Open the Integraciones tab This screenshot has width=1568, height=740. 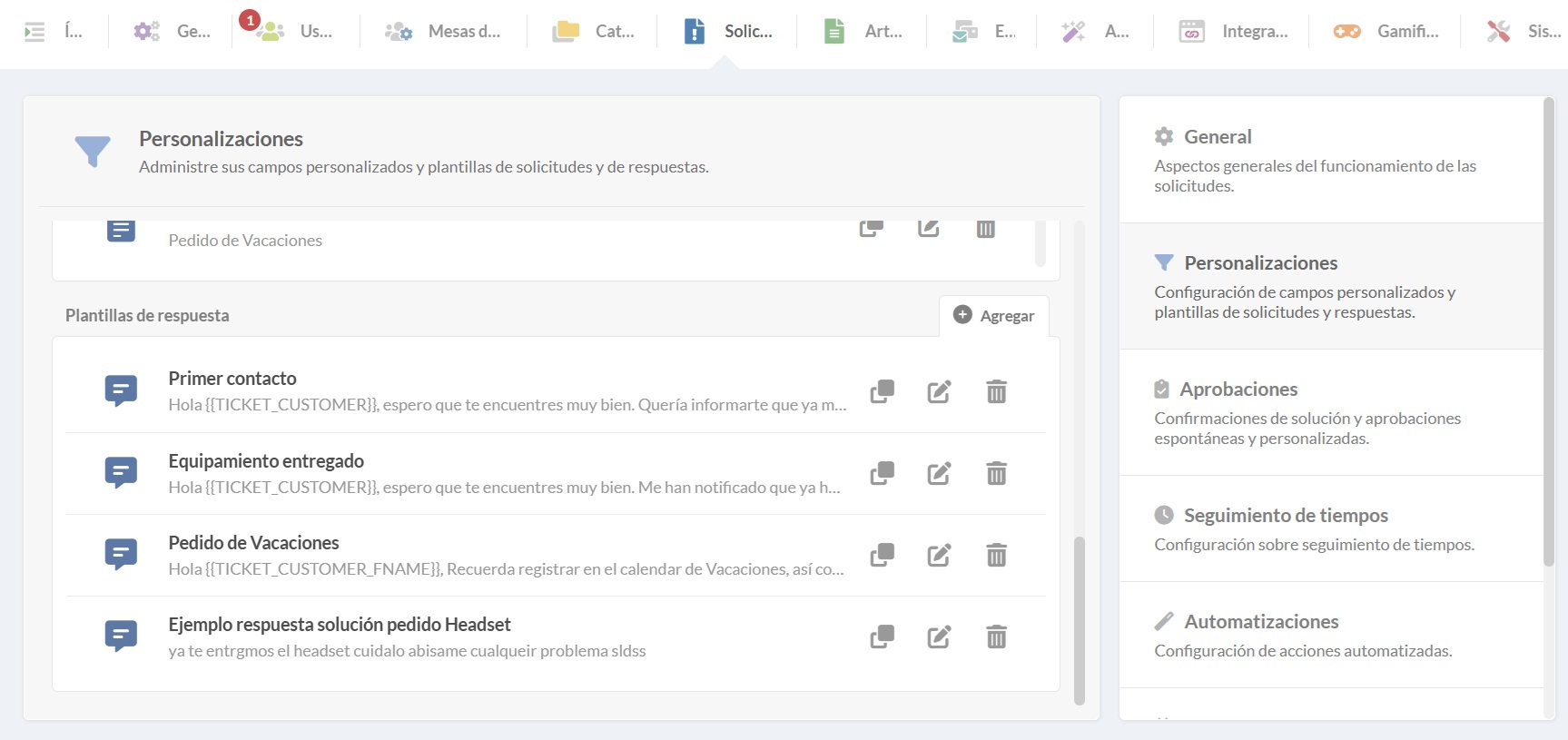point(1233,32)
